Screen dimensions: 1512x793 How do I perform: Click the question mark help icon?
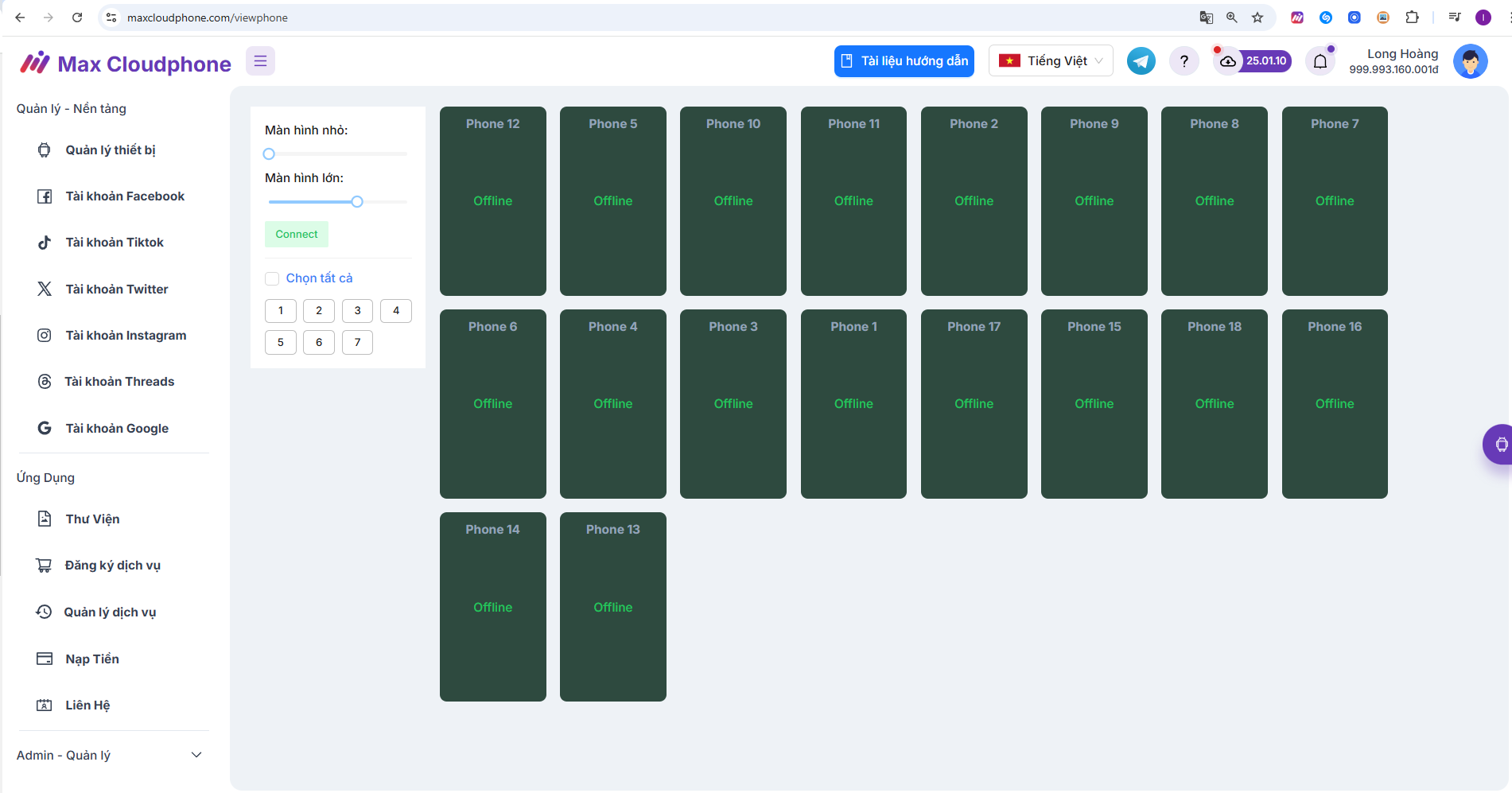coord(1184,61)
